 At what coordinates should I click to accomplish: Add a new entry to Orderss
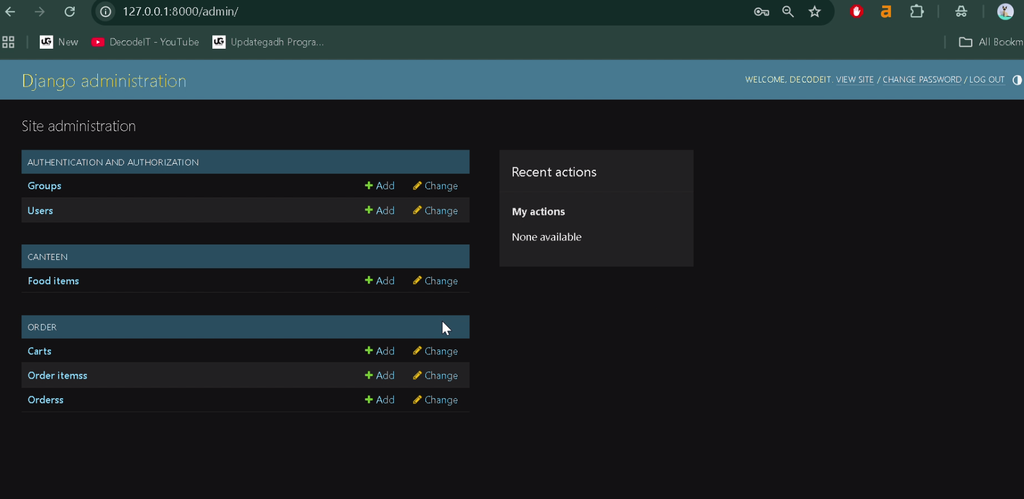pos(379,400)
